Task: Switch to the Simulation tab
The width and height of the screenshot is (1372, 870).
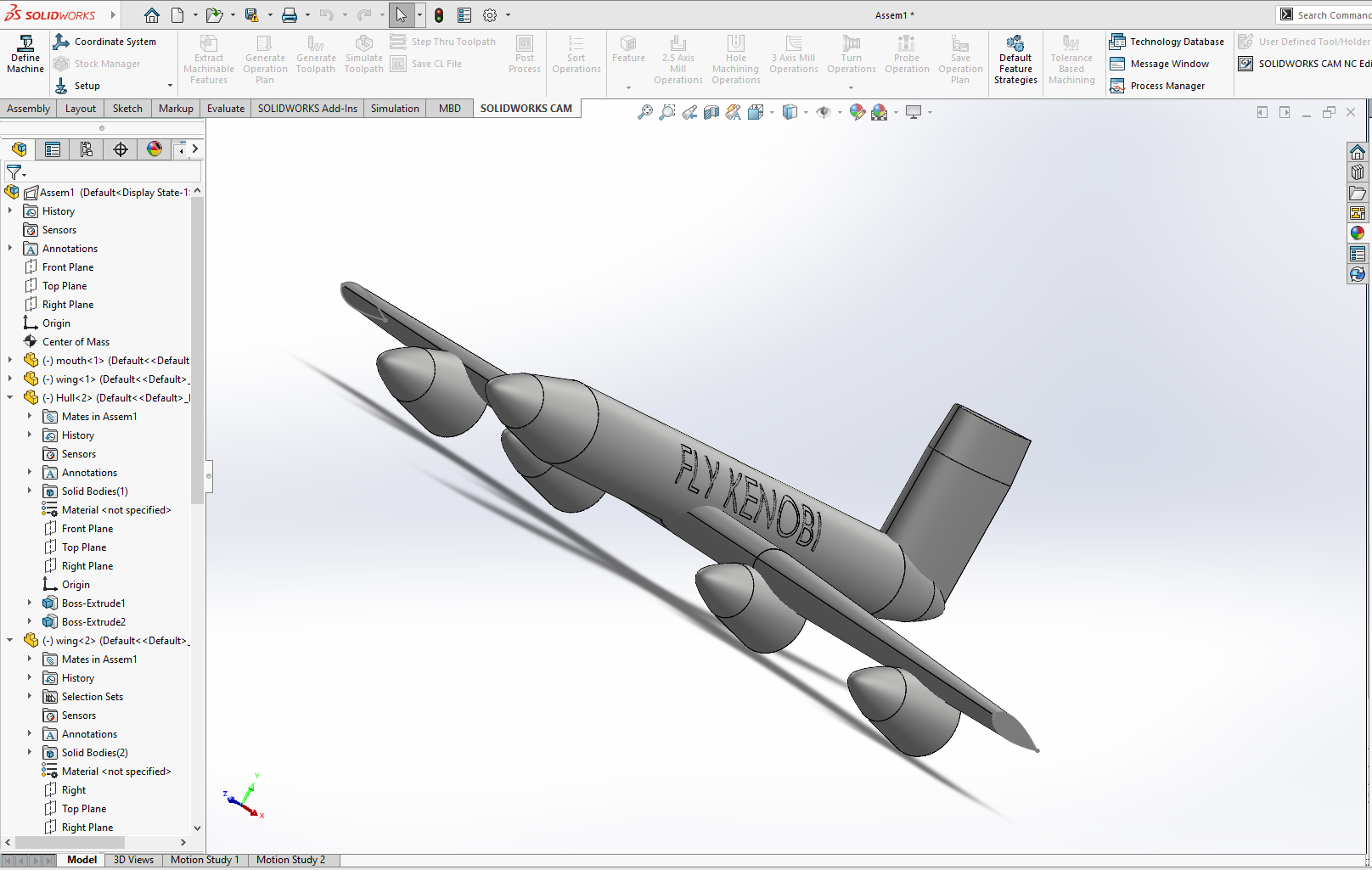Action: (x=395, y=109)
